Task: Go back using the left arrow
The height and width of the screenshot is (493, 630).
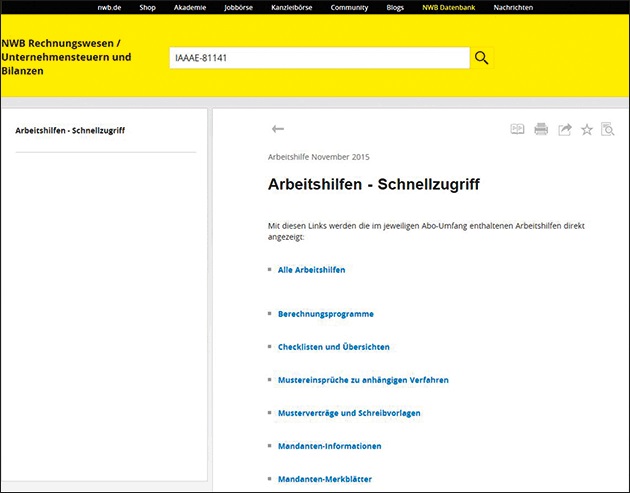Action: 278,129
